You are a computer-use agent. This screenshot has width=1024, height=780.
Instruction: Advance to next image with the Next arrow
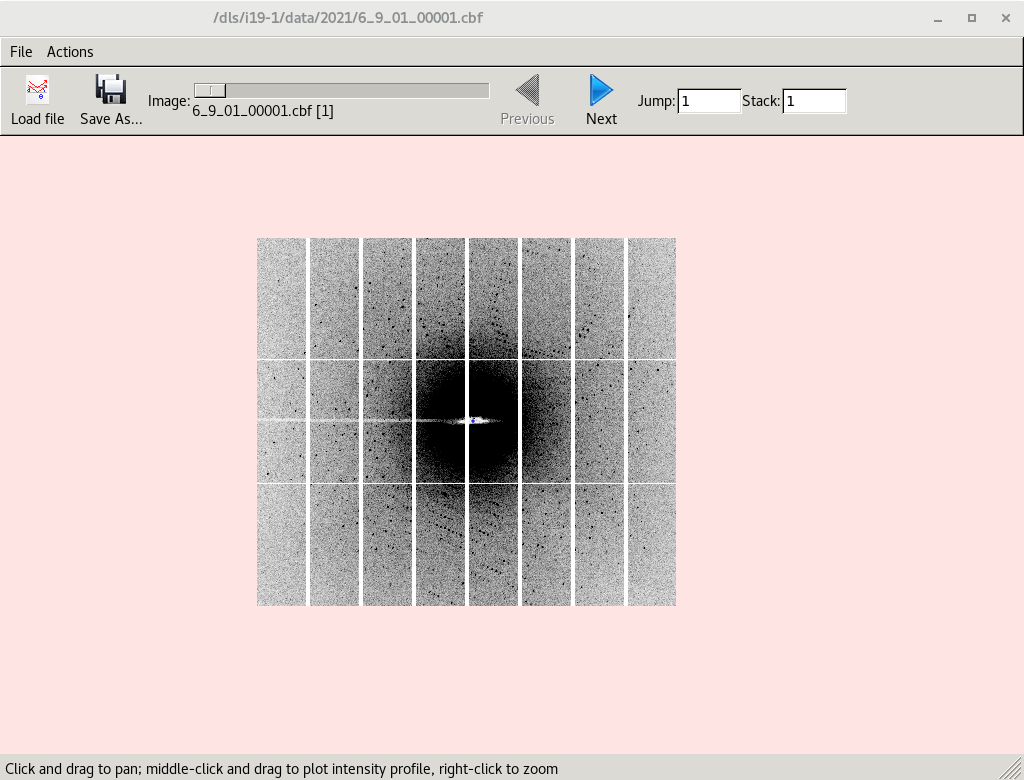[x=600, y=90]
